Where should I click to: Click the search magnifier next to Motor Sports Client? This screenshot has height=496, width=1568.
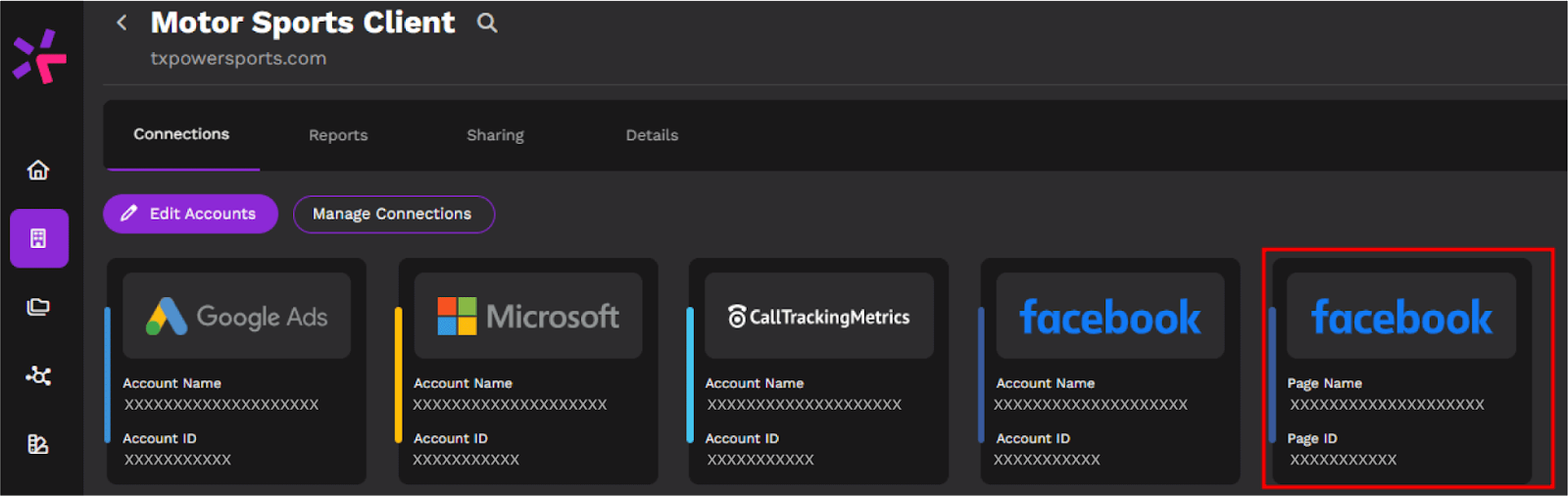click(487, 24)
